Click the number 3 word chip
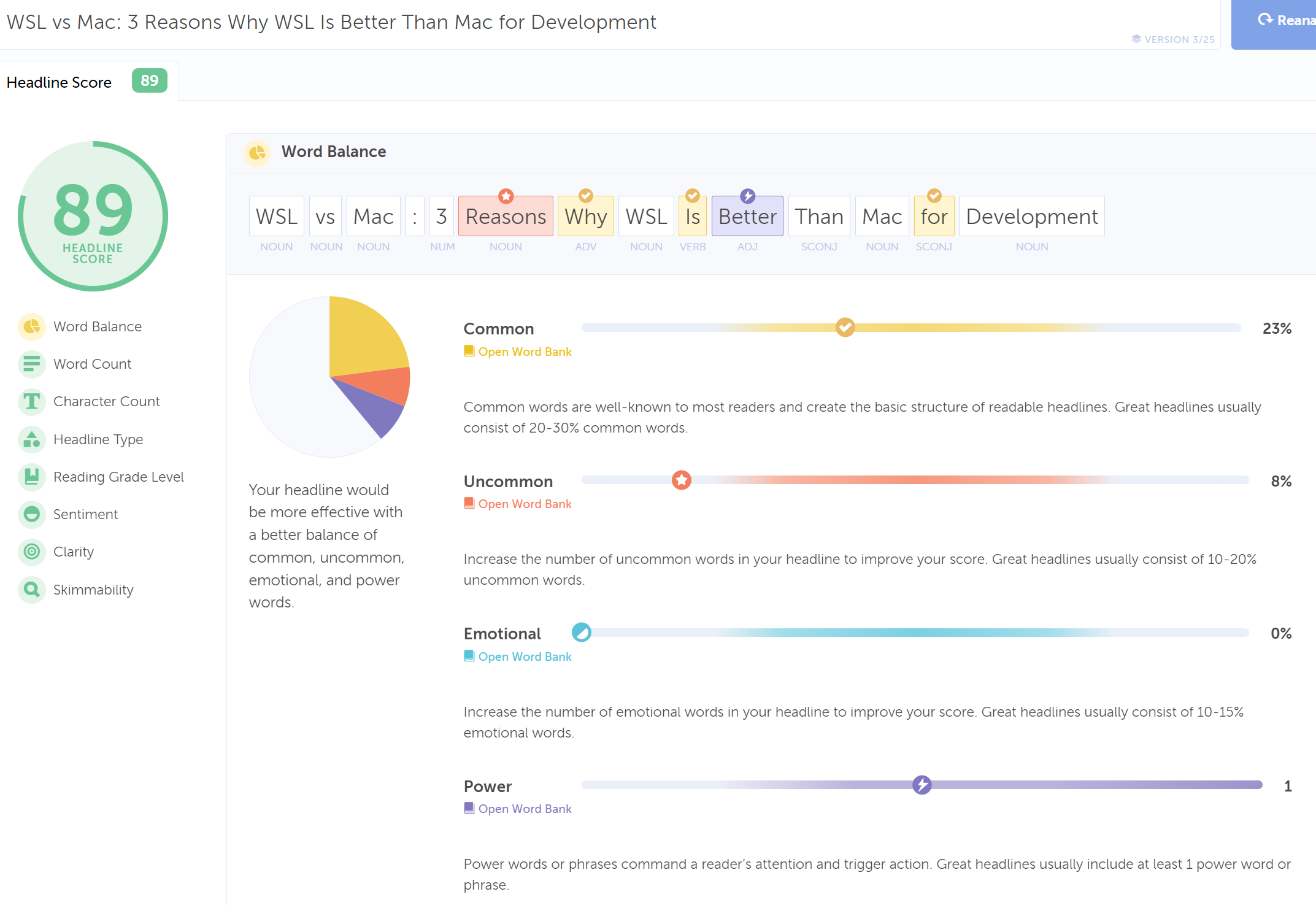This screenshot has width=1316, height=905. [441, 216]
